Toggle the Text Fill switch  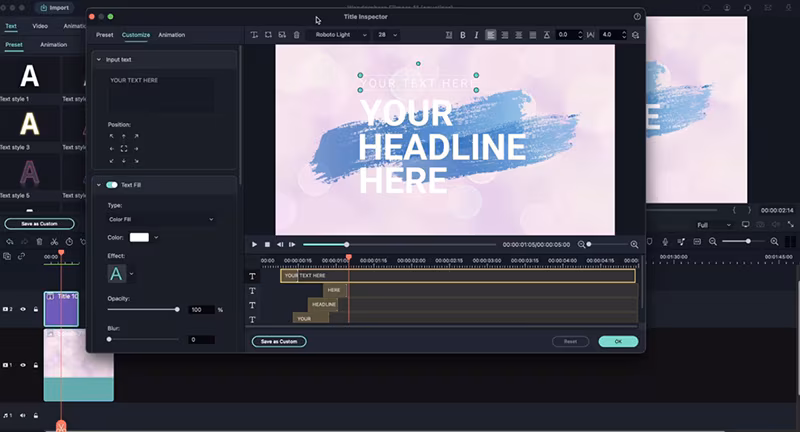pyautogui.click(x=112, y=185)
